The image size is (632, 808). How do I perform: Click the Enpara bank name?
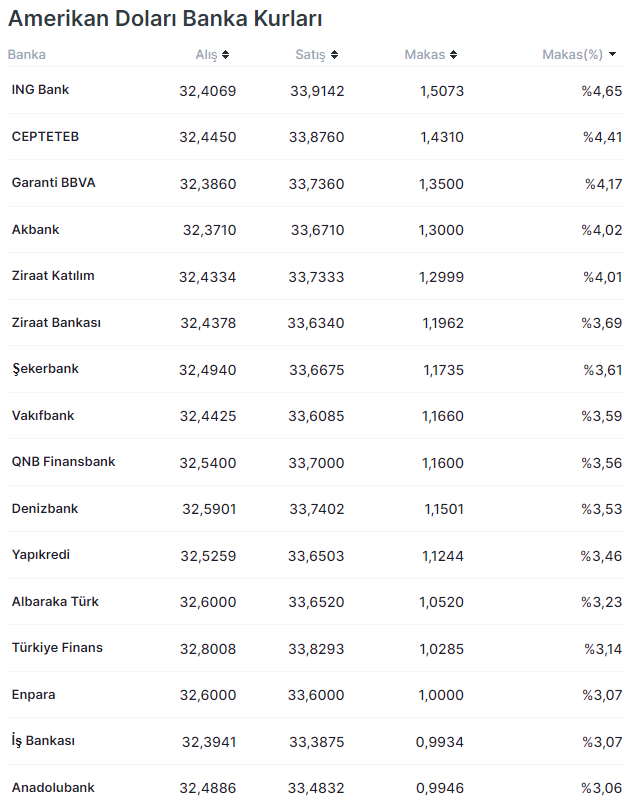34,695
